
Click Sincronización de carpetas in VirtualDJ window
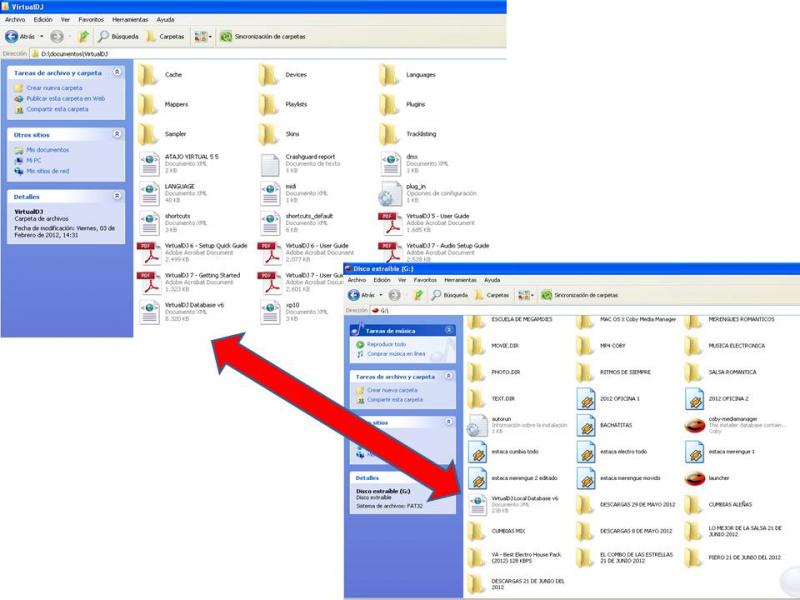click(263, 37)
